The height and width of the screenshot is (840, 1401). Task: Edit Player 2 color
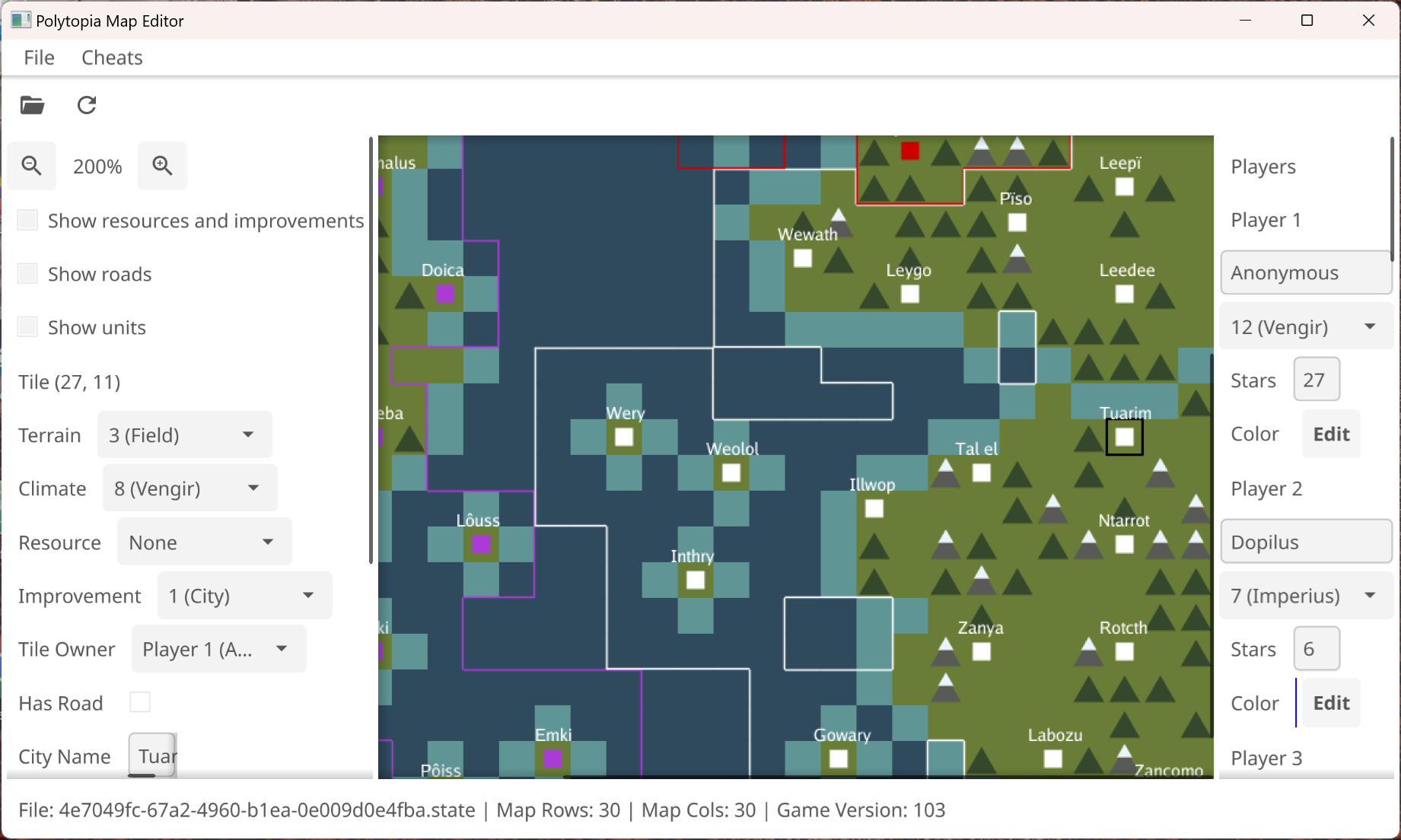click(1331, 703)
